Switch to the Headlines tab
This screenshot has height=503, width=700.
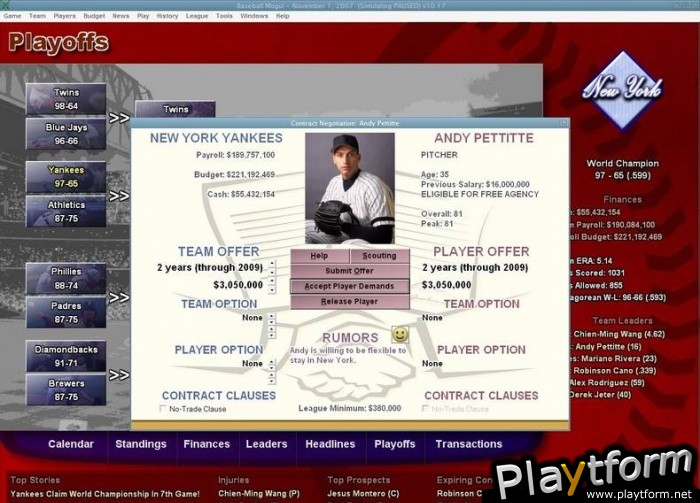[330, 444]
